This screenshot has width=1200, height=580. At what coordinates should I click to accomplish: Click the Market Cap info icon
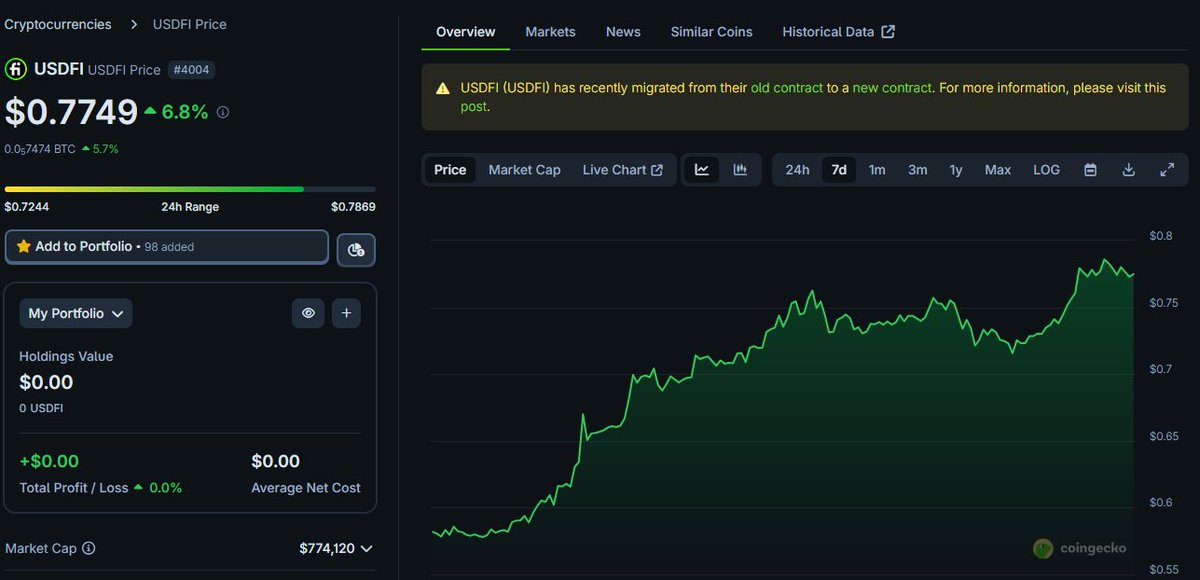click(89, 548)
